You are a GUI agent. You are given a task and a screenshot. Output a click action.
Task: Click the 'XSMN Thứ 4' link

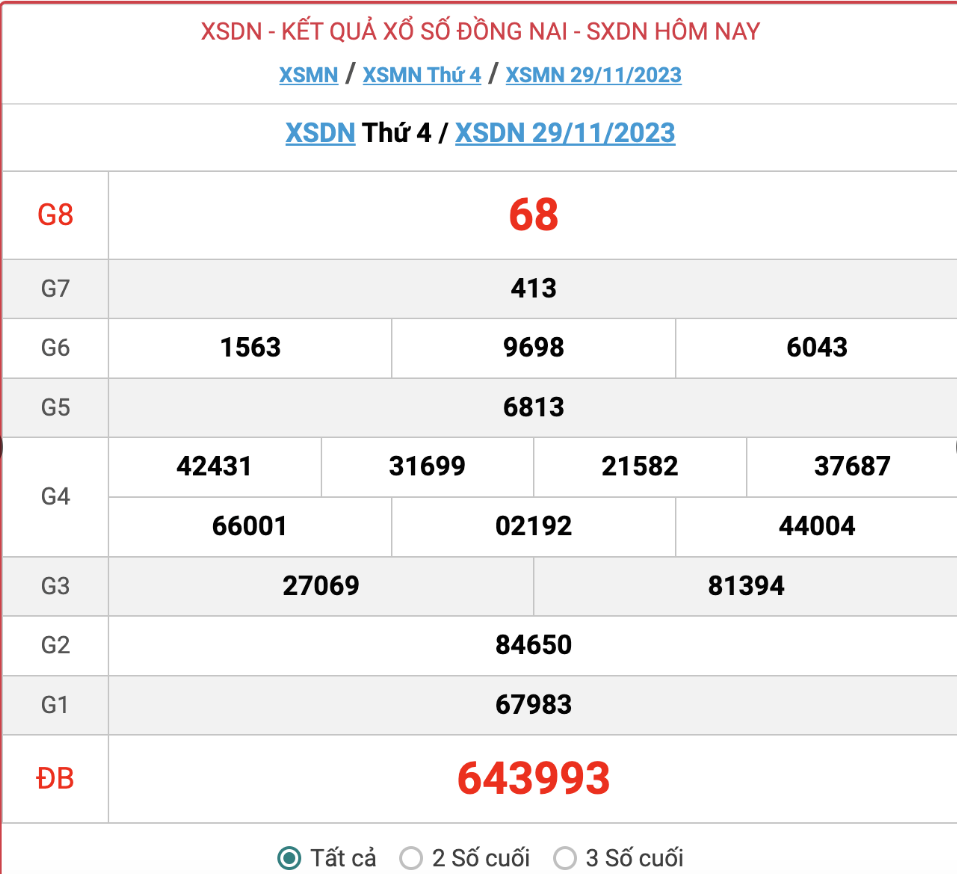(x=421, y=75)
